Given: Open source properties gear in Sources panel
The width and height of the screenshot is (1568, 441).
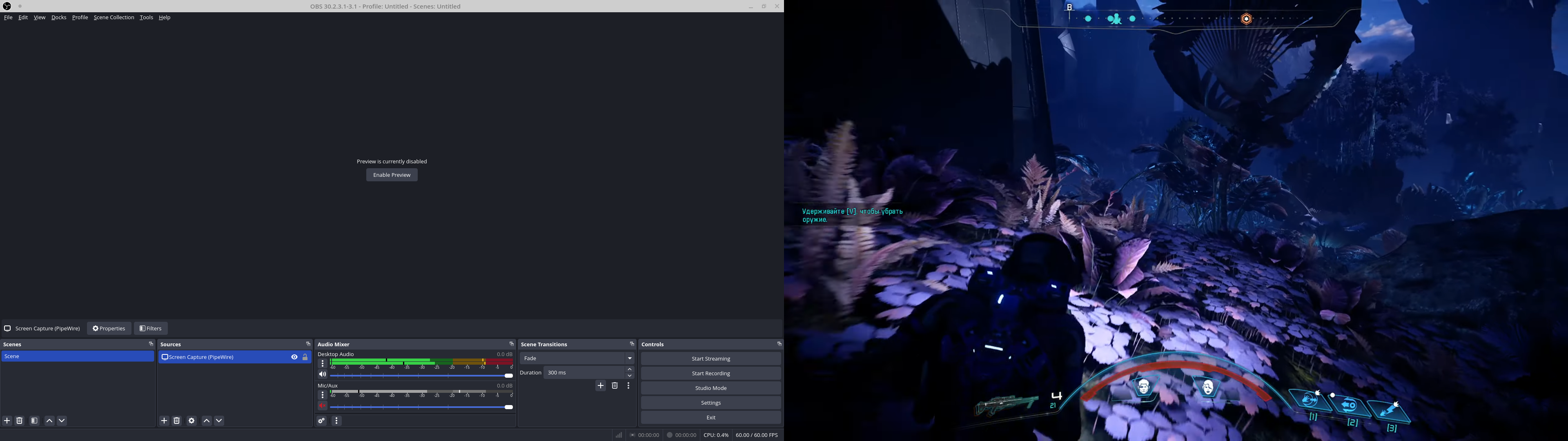Looking at the screenshot, I should click(192, 421).
